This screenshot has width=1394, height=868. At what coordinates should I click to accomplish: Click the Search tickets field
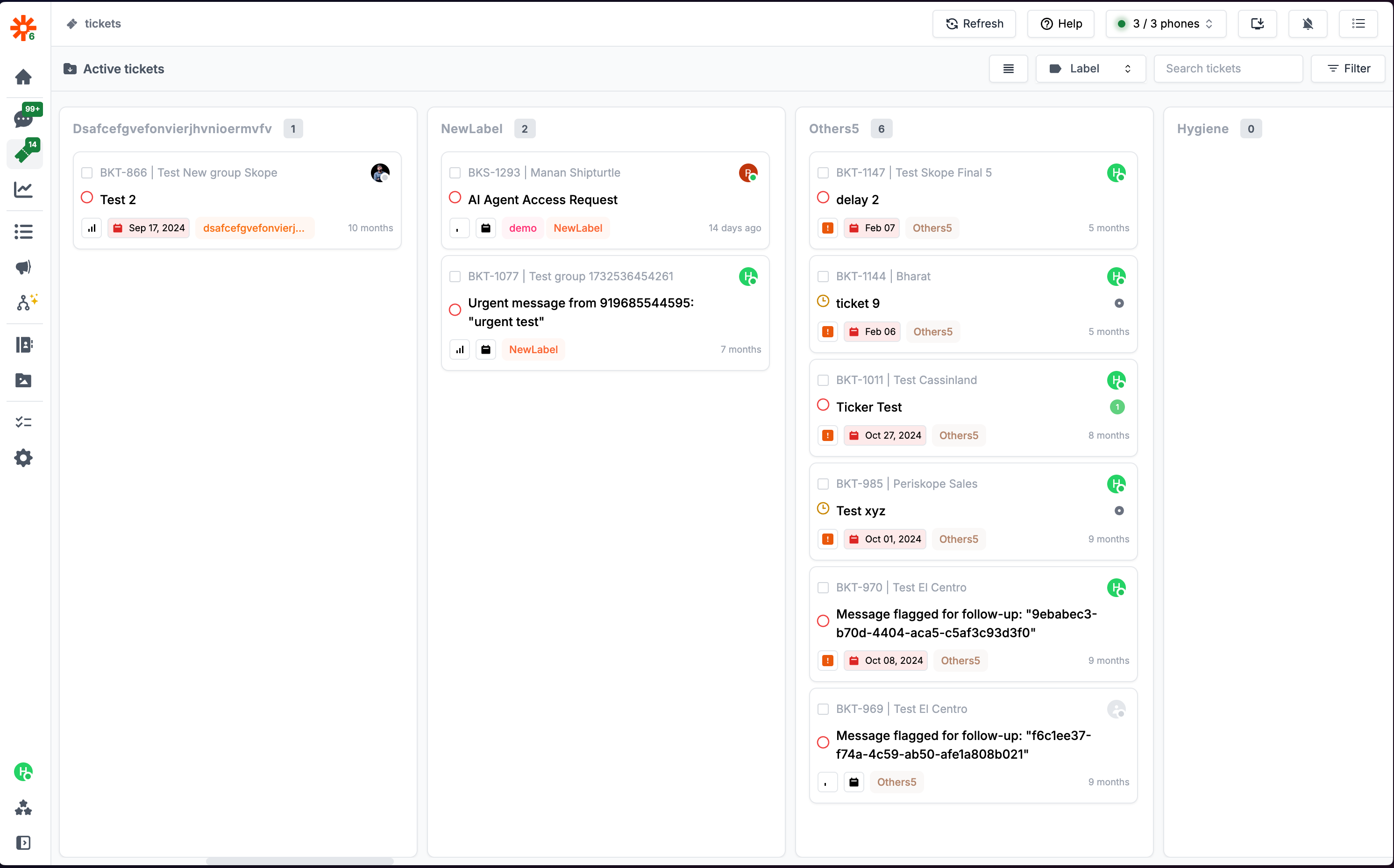point(1228,69)
